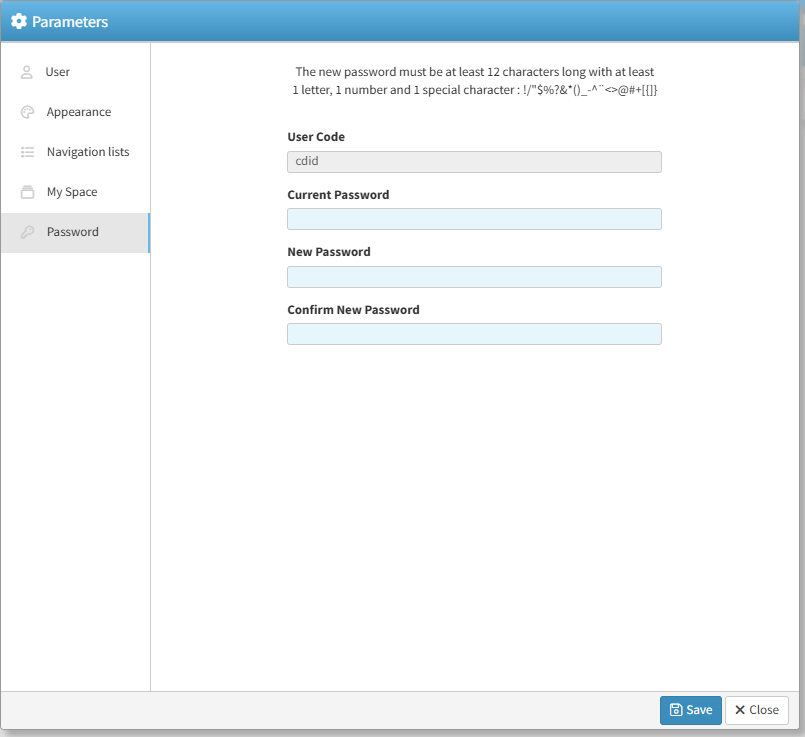Click the Parameters gear icon in header
Image resolution: width=805 pixels, height=737 pixels.
[19, 22]
